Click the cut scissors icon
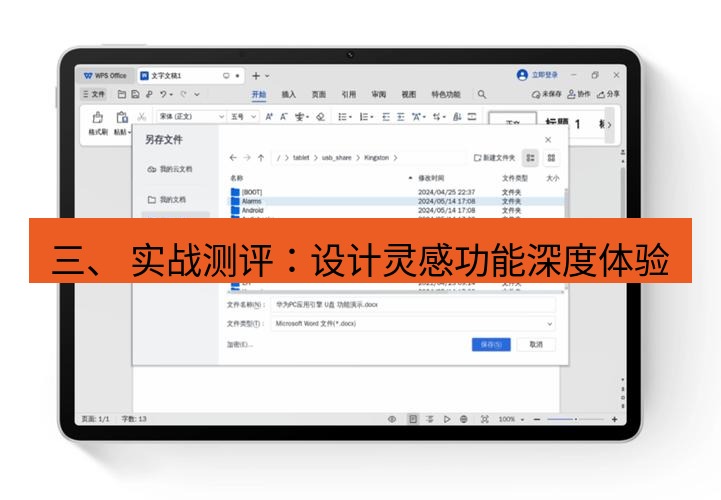Screen dimensions: 721x500 [142, 116]
